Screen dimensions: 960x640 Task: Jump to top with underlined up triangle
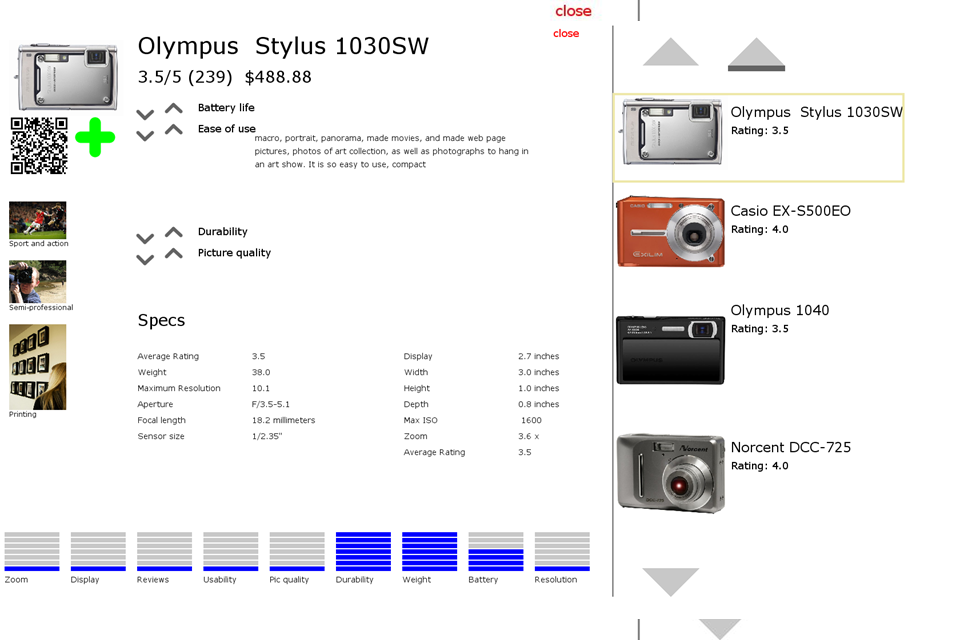click(756, 54)
